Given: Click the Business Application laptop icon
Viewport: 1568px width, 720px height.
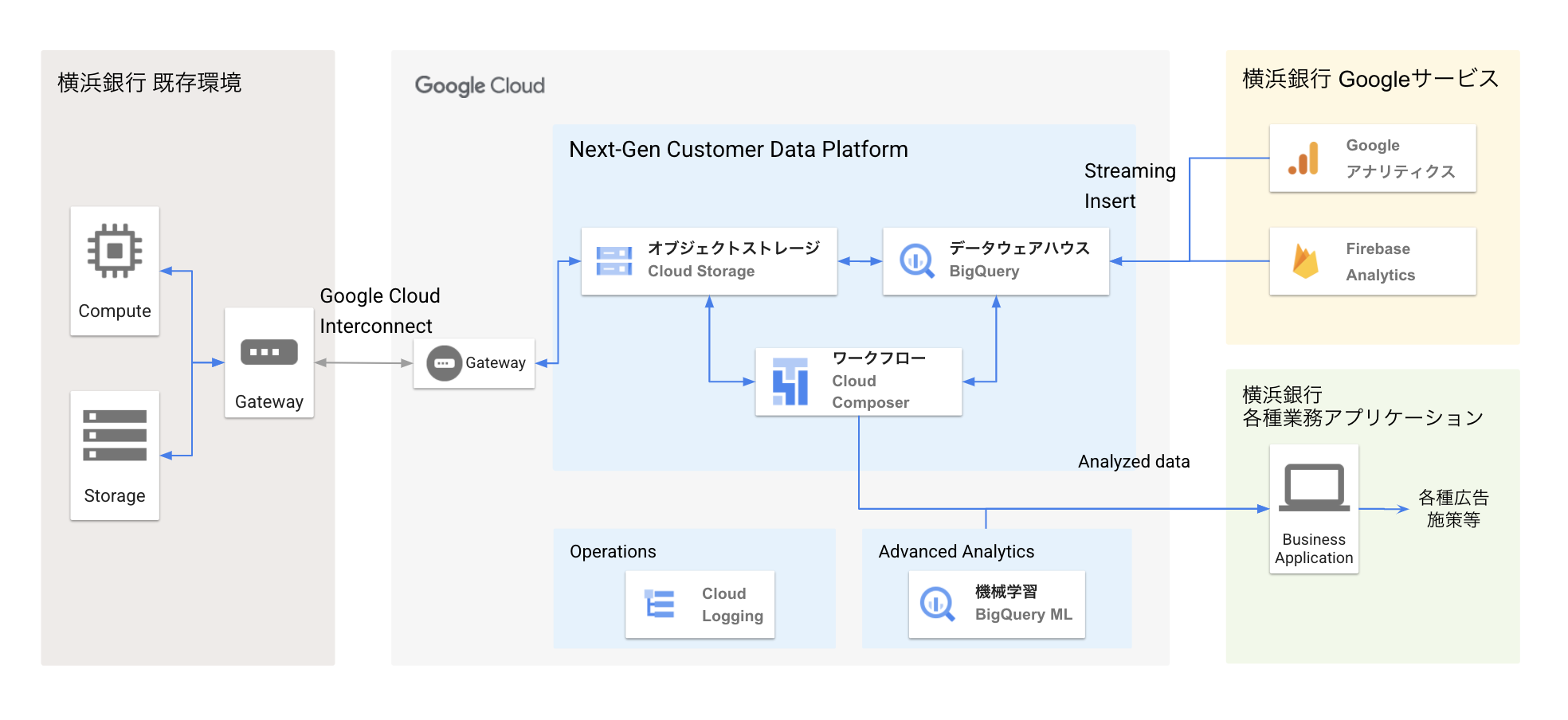Looking at the screenshot, I should pos(1314,487).
